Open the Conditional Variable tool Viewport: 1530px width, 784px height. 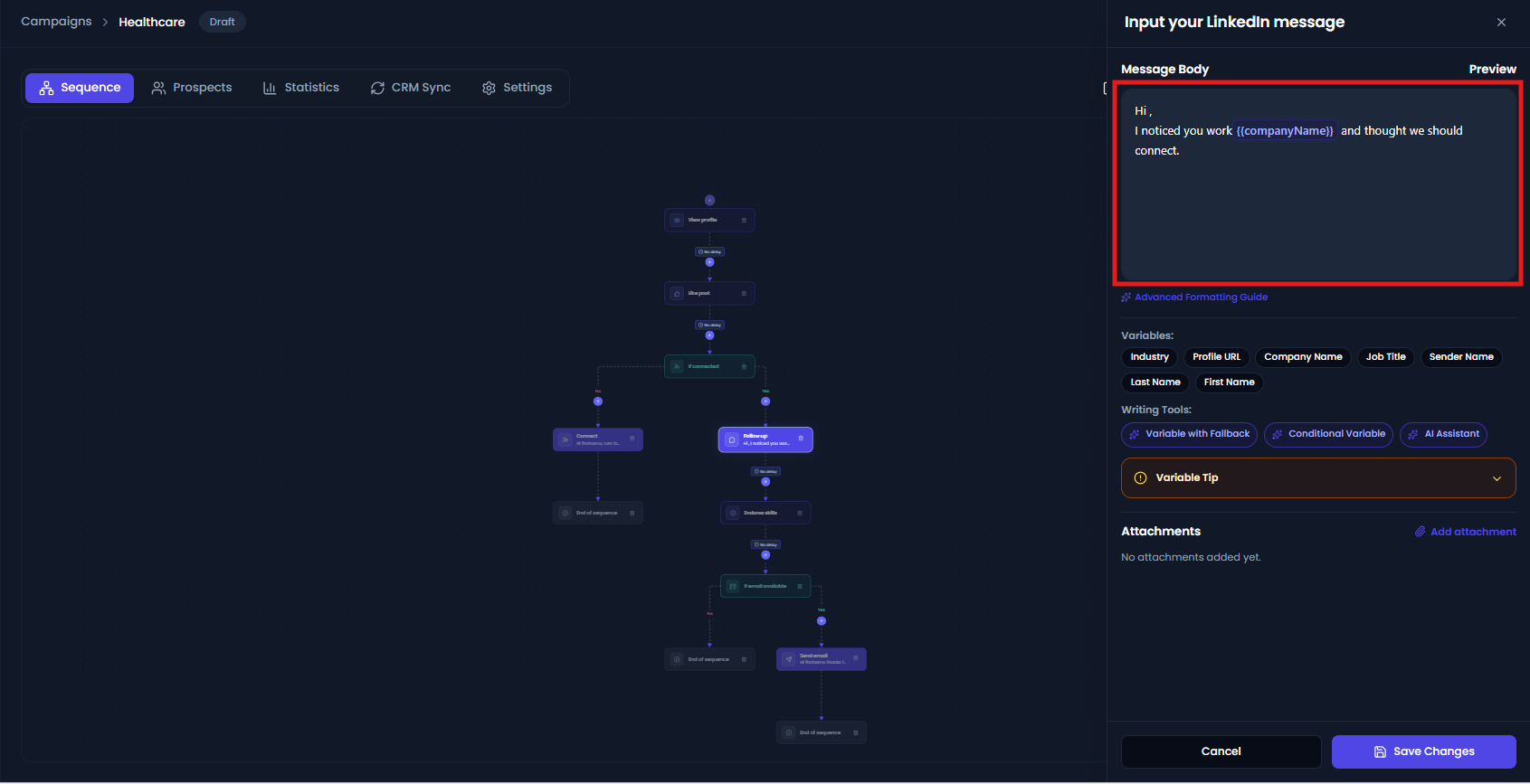click(1328, 434)
